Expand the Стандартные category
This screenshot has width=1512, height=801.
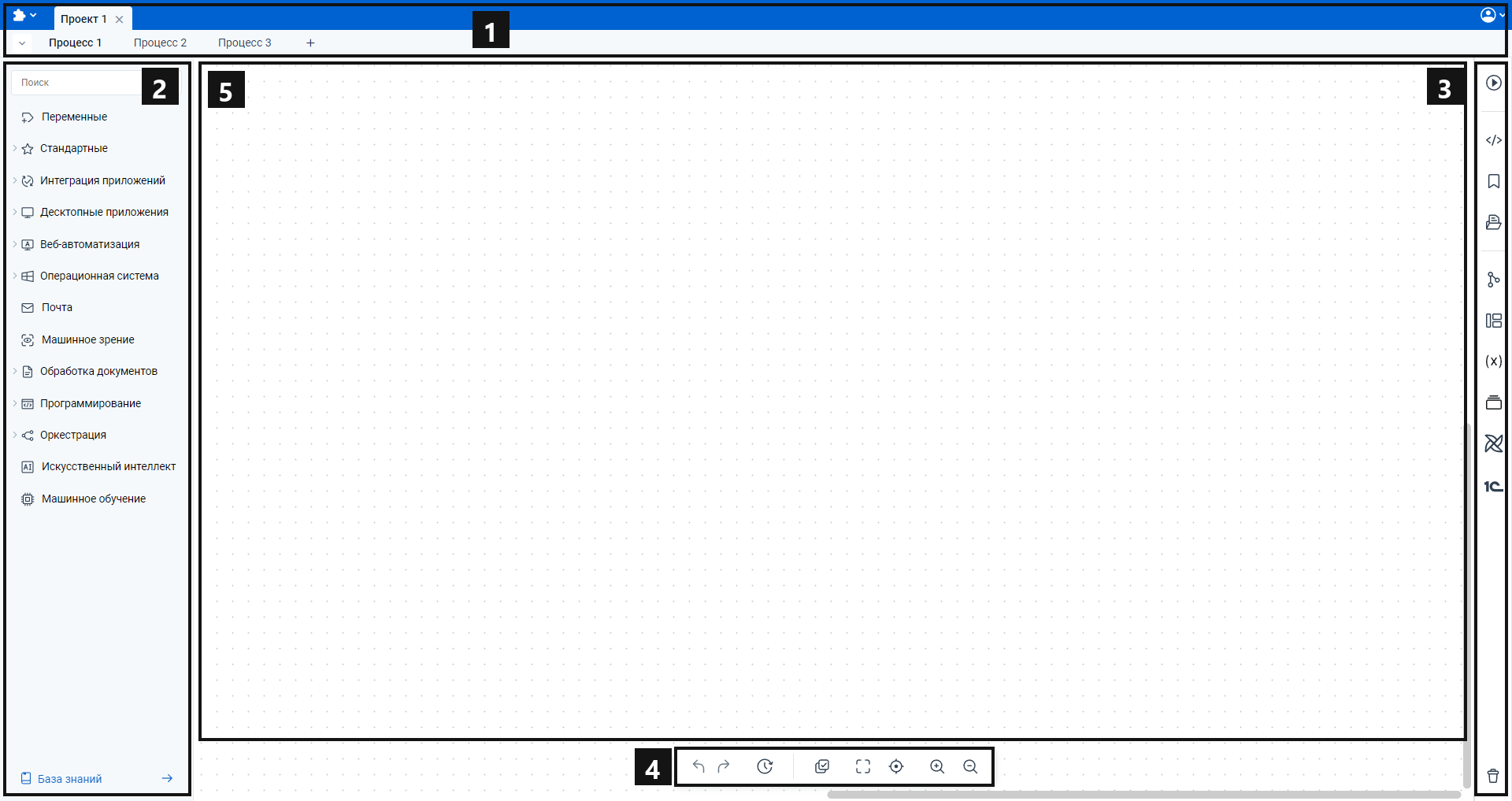tap(15, 148)
